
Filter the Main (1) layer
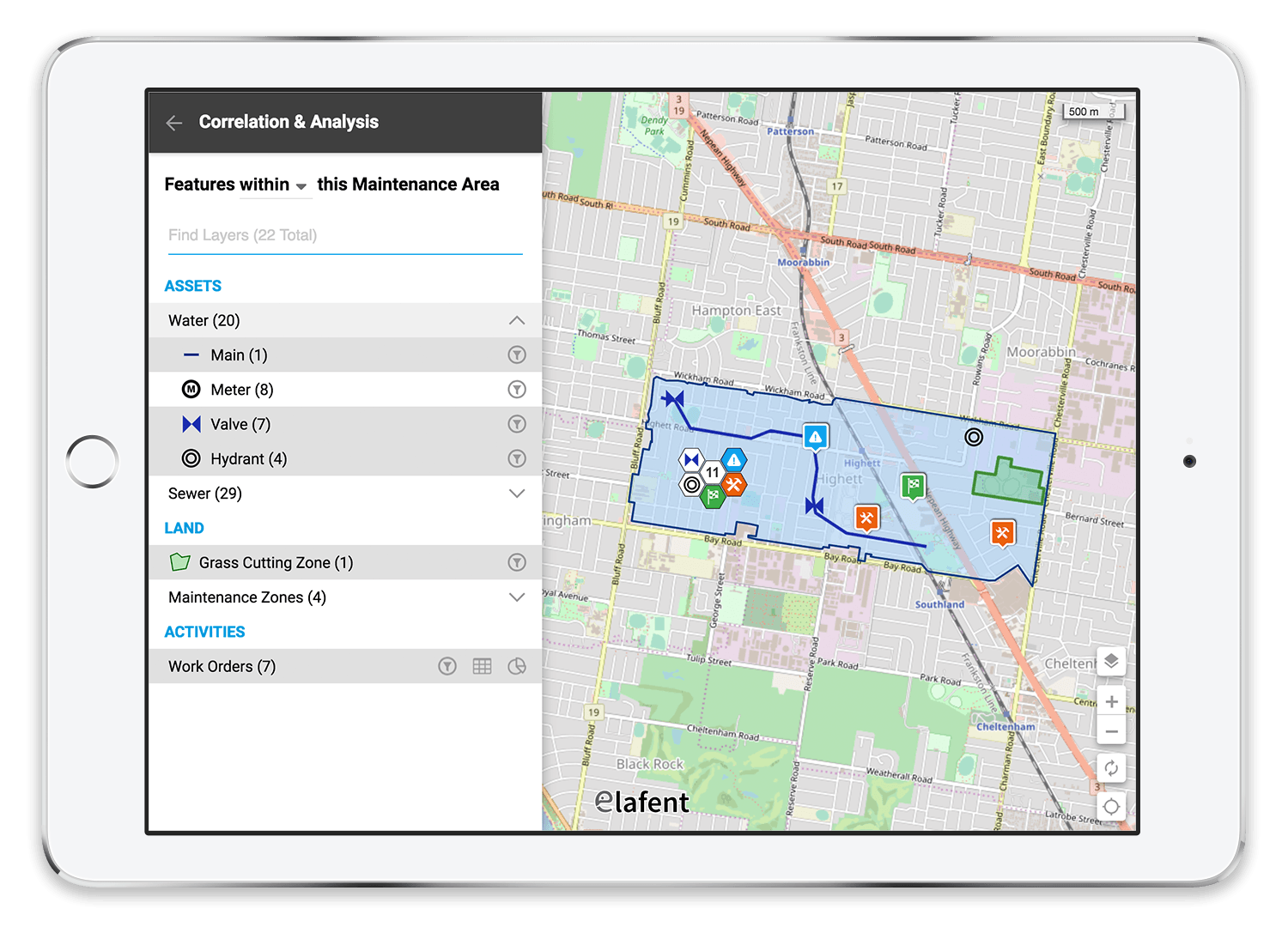516,354
